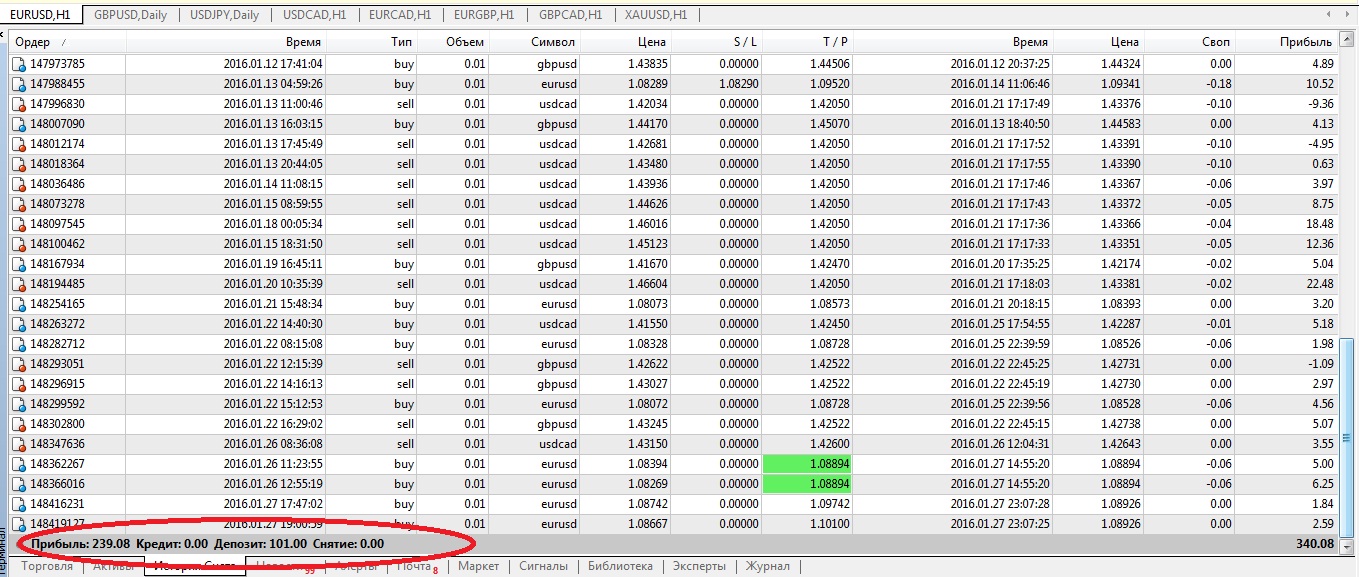Image resolution: width=1359 pixels, height=577 pixels.
Task: Click the green T/P cell 1.08894 of order 148362267
Action: point(807,464)
